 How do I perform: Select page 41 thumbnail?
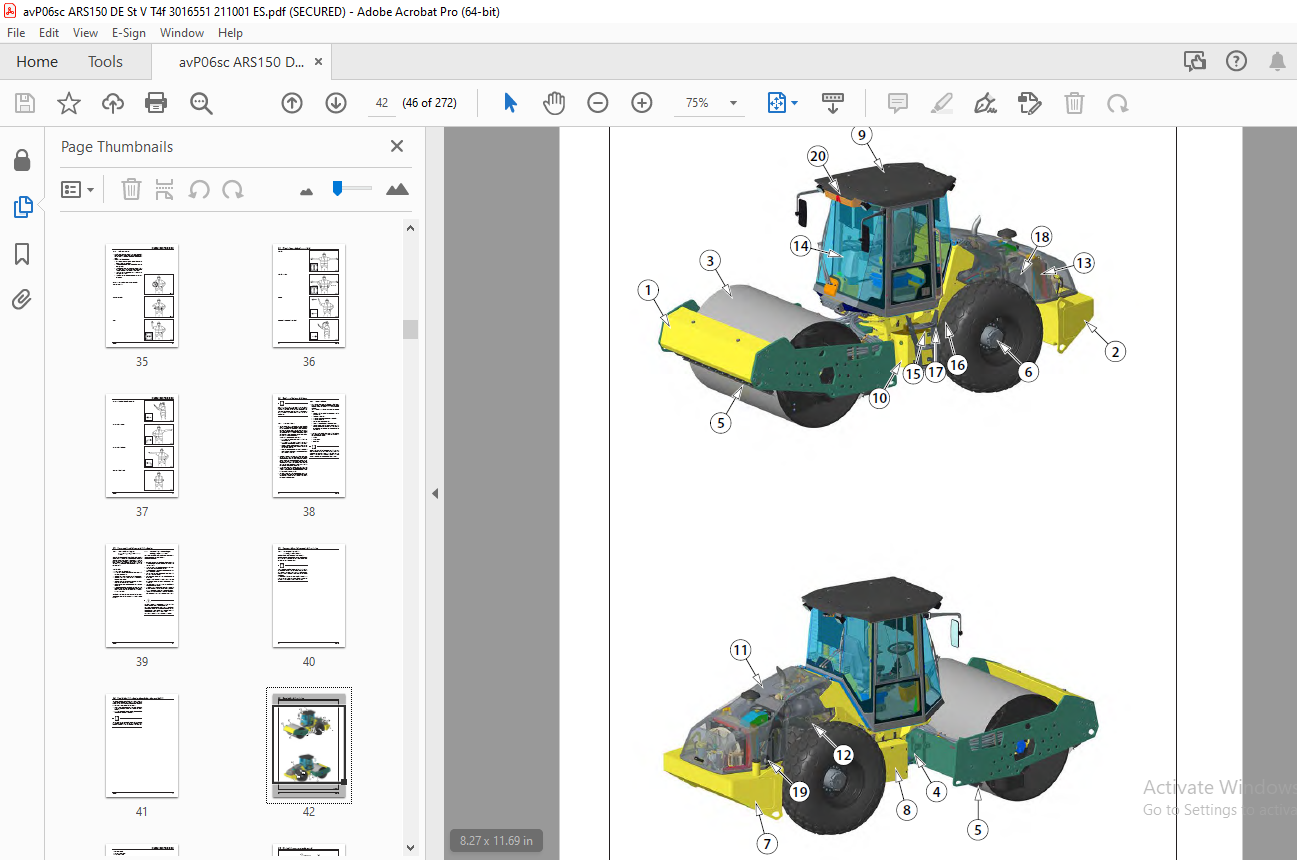142,746
